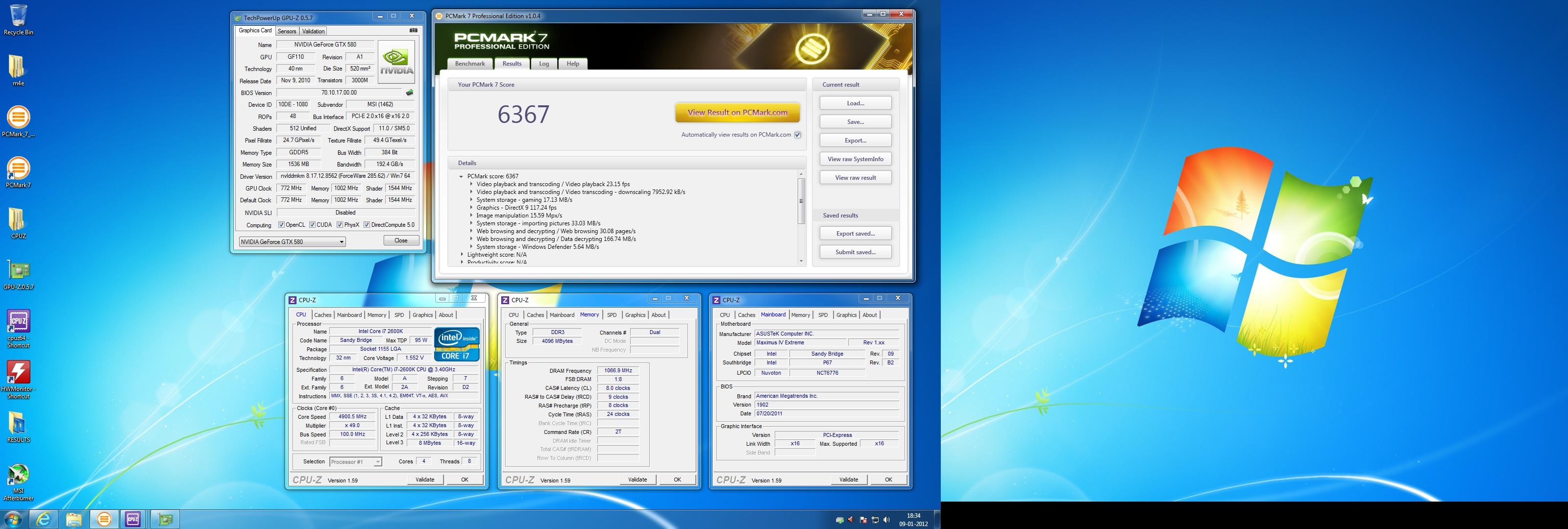Toggle the DirectCompute 5.0 checkbox
Image resolution: width=1568 pixels, height=529 pixels.
(367, 225)
